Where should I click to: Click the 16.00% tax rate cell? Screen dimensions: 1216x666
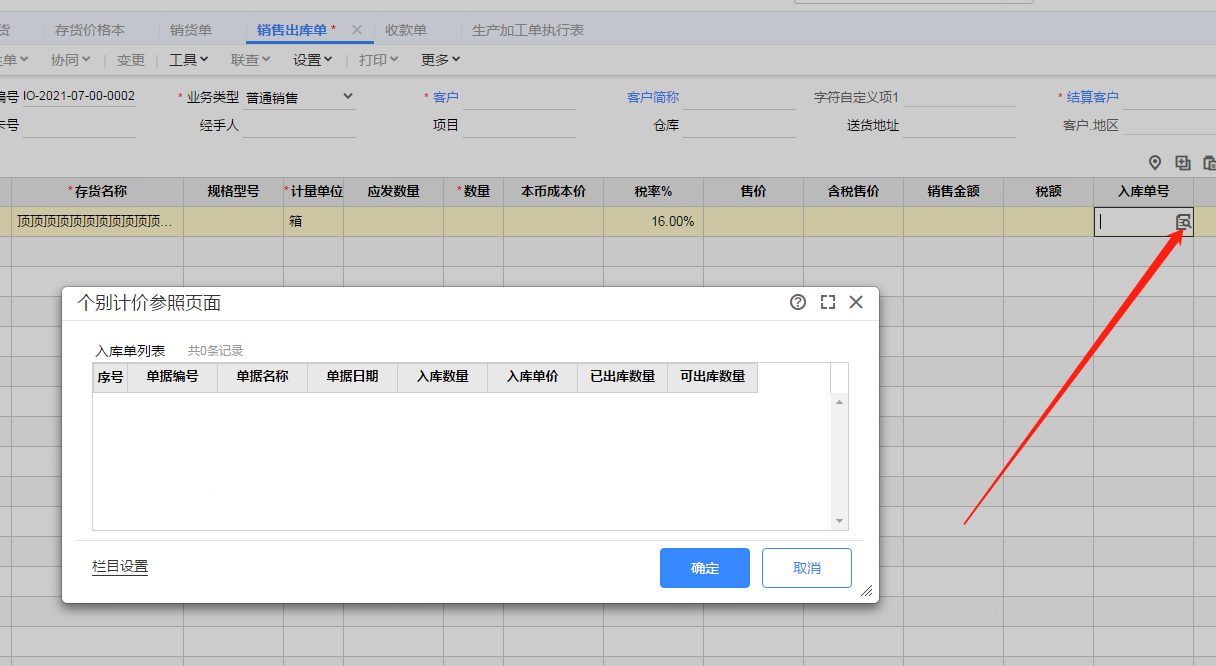(653, 222)
